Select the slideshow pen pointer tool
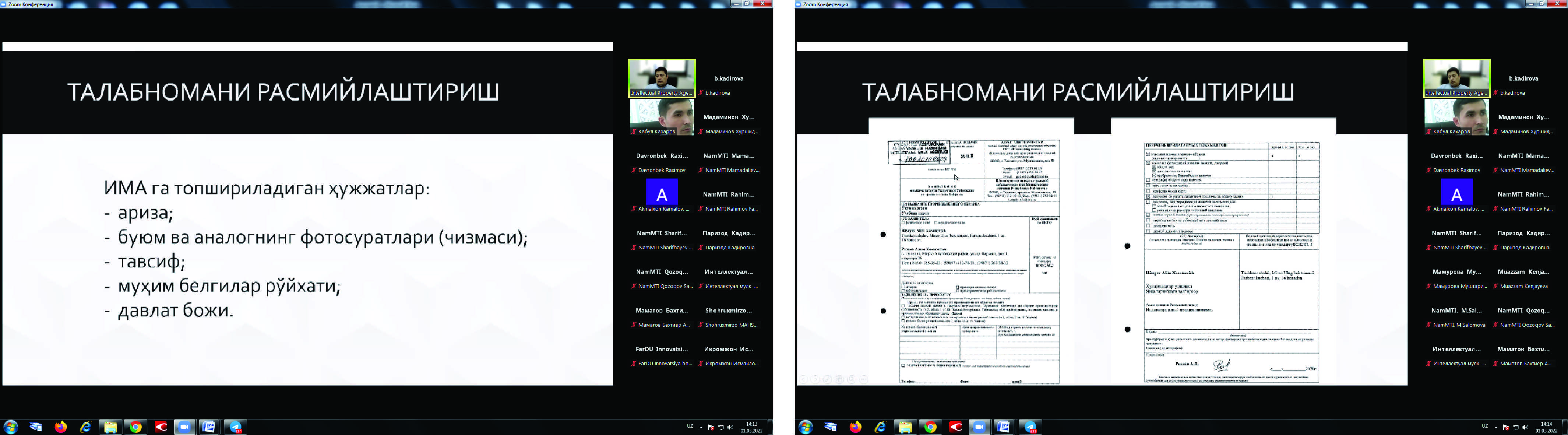1568x435 pixels. (x=828, y=379)
